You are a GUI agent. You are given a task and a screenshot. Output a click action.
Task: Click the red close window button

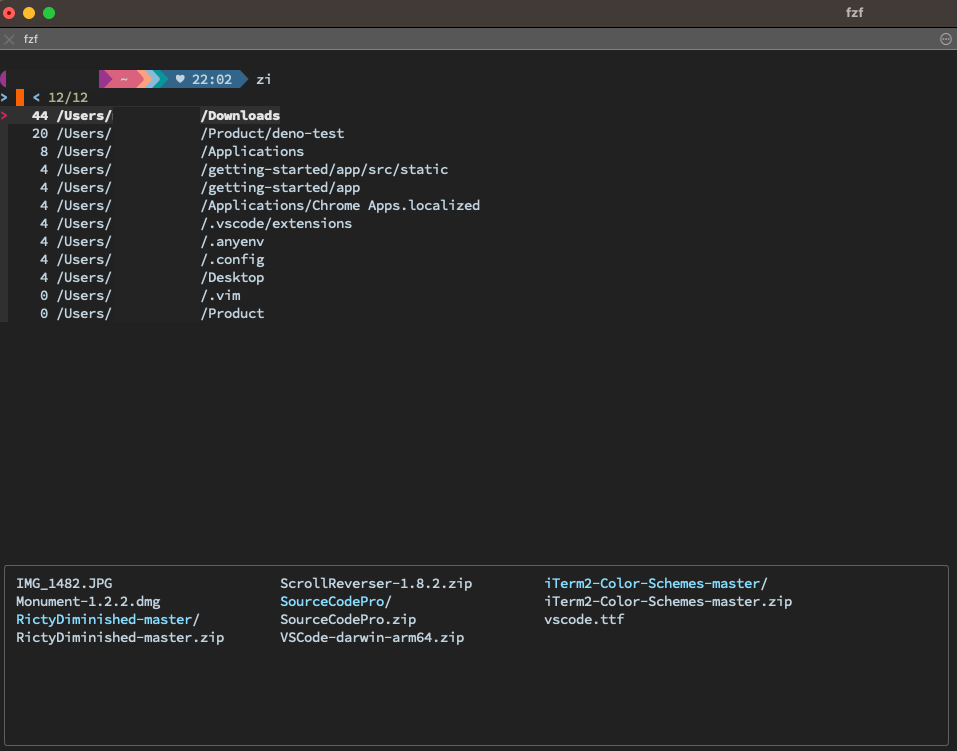coord(9,13)
